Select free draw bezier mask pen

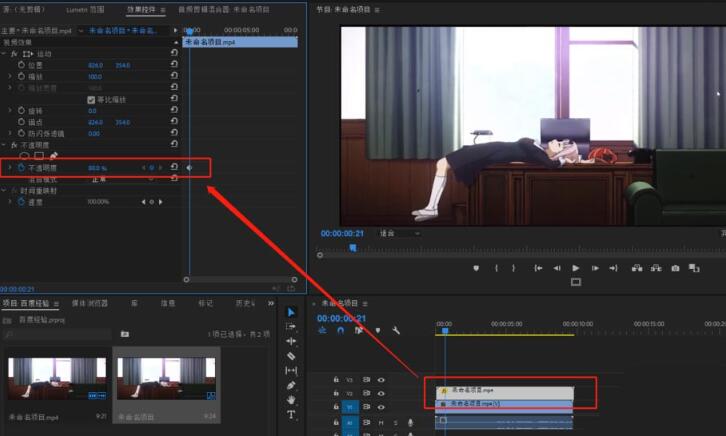coord(54,156)
